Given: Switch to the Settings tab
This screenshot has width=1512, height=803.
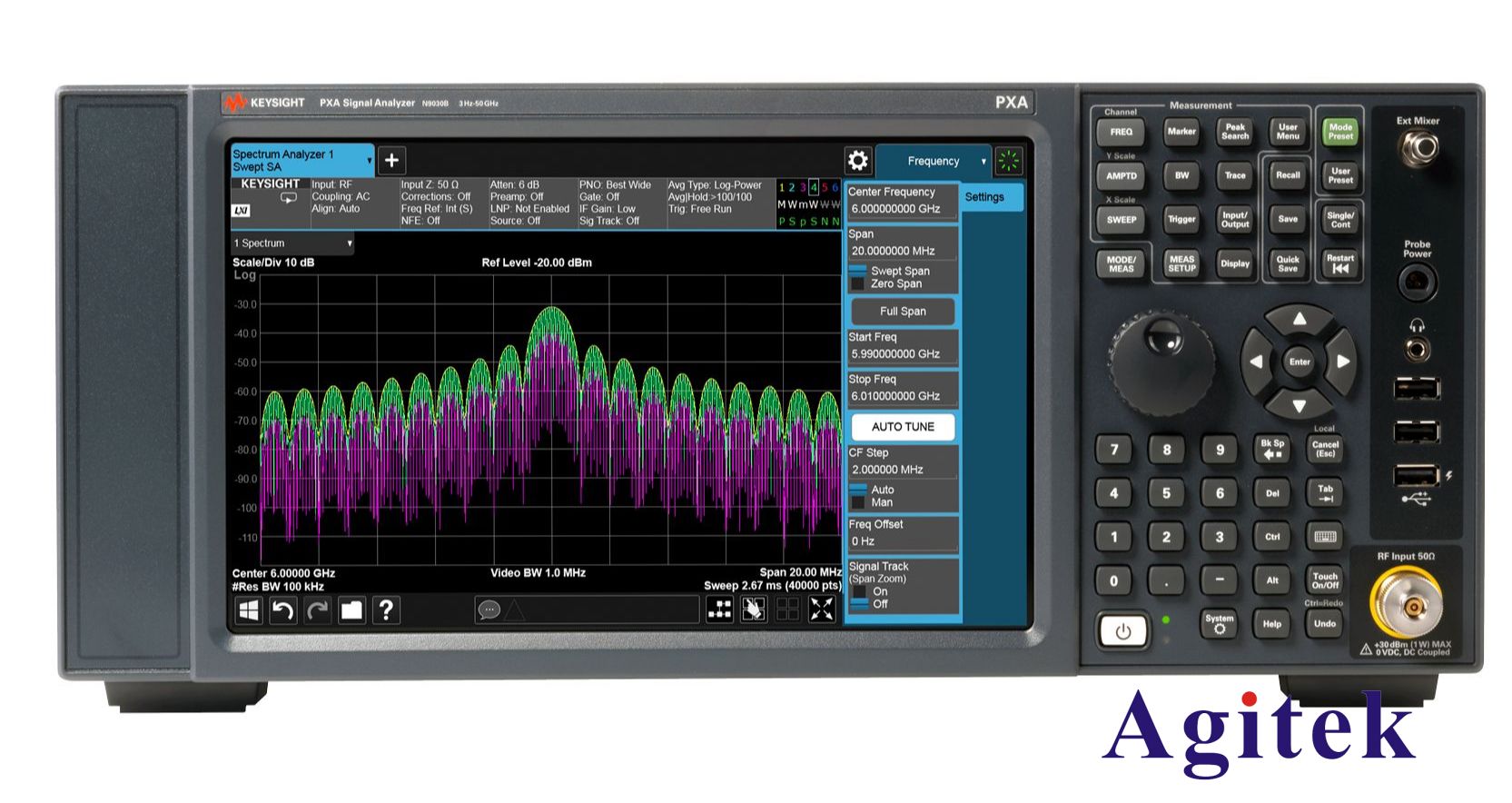Looking at the screenshot, I should 991,197.
